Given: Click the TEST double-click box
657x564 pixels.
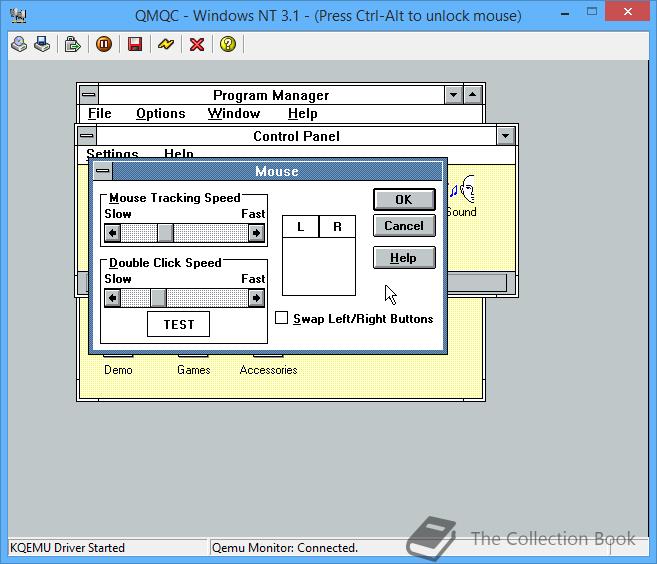Looking at the screenshot, I should 178,324.
